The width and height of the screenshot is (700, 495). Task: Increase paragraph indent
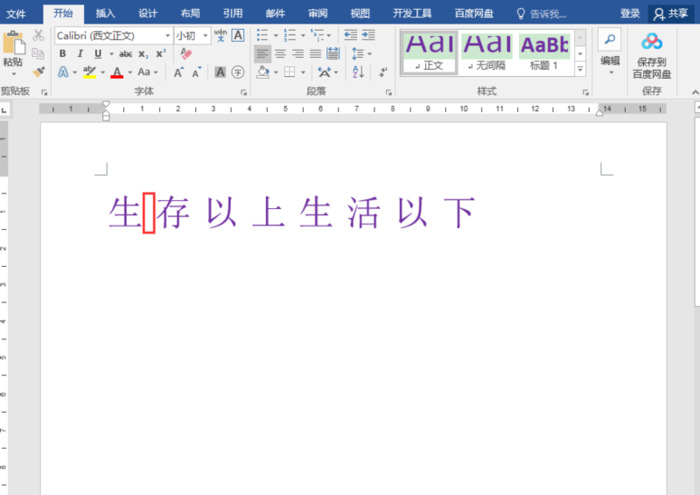tap(368, 35)
